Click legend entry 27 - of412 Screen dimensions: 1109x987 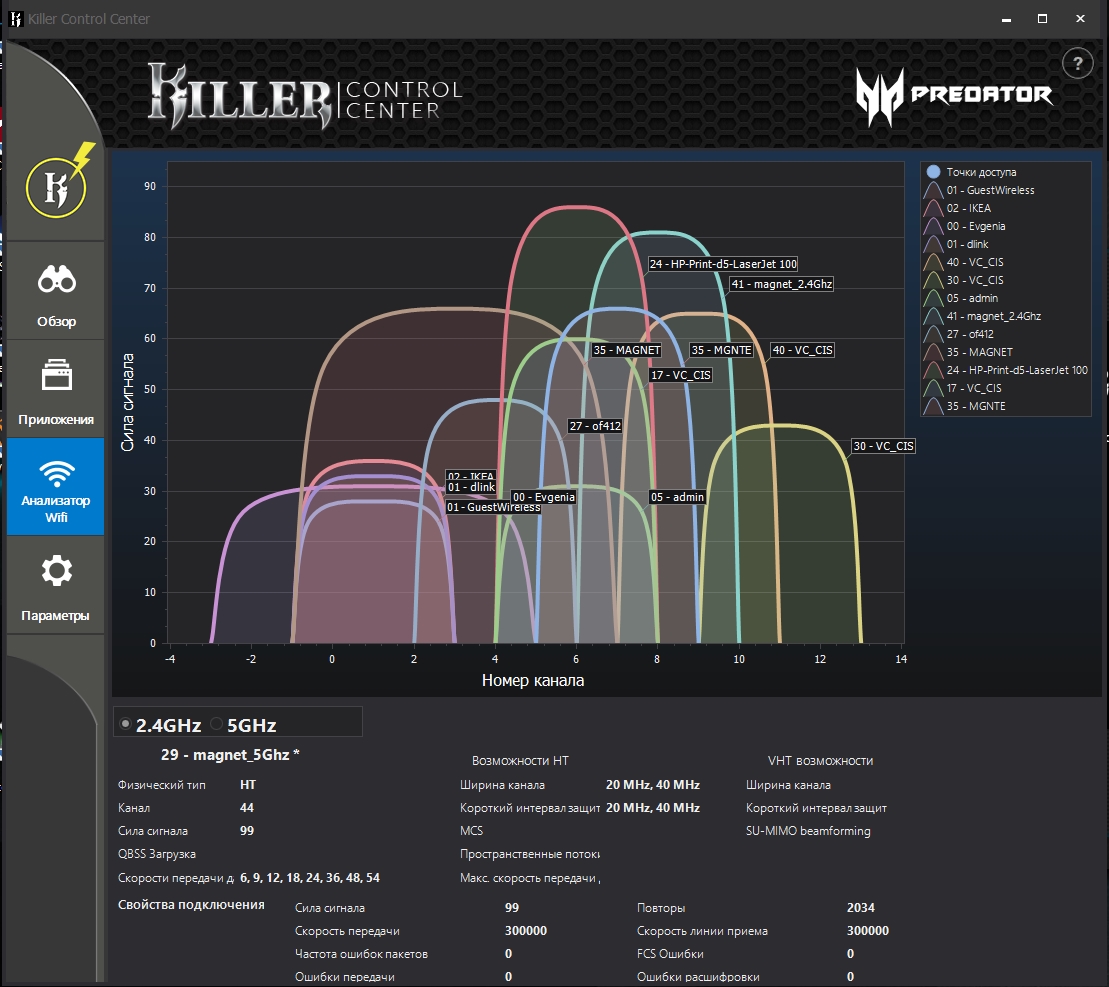pyautogui.click(x=970, y=334)
